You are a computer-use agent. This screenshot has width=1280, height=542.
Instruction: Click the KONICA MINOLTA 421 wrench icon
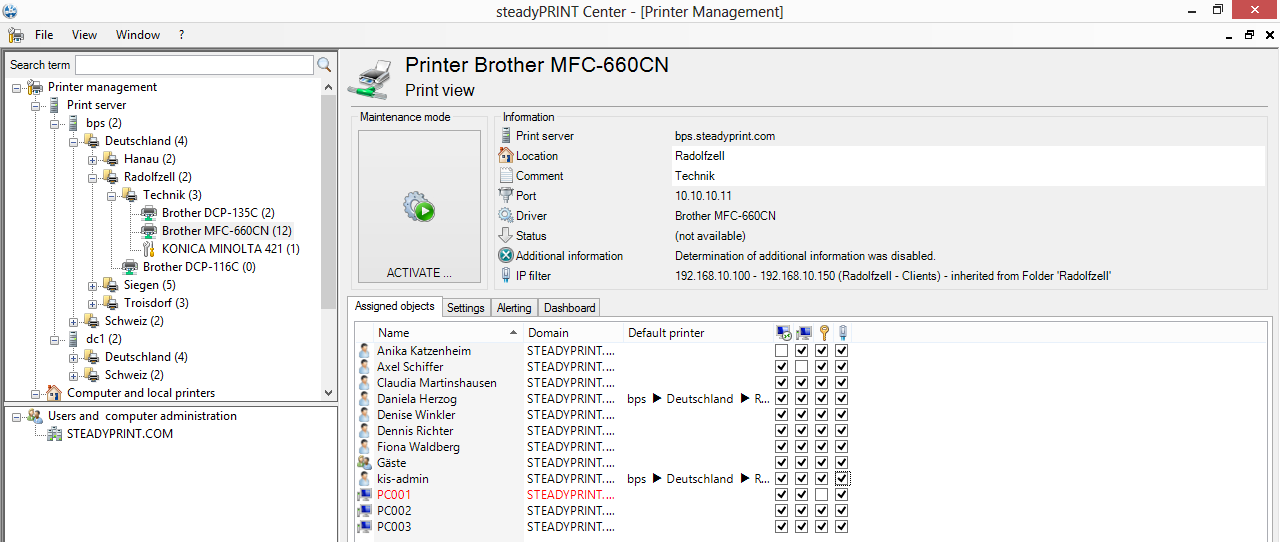(x=149, y=249)
